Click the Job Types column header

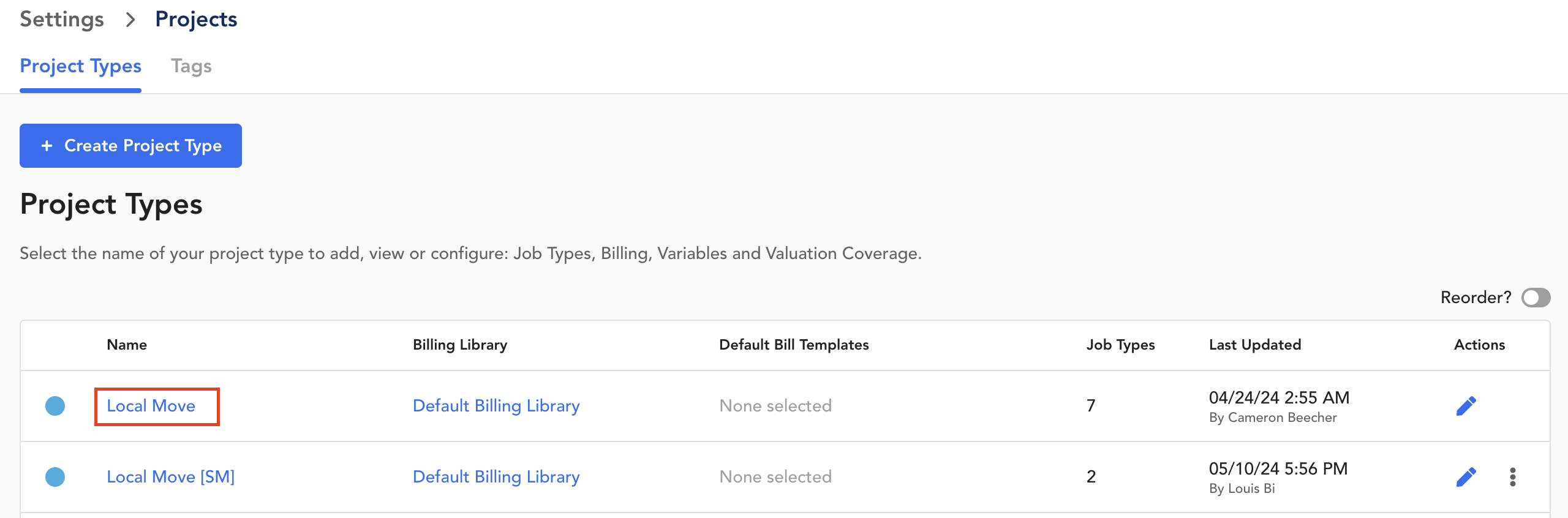1121,345
